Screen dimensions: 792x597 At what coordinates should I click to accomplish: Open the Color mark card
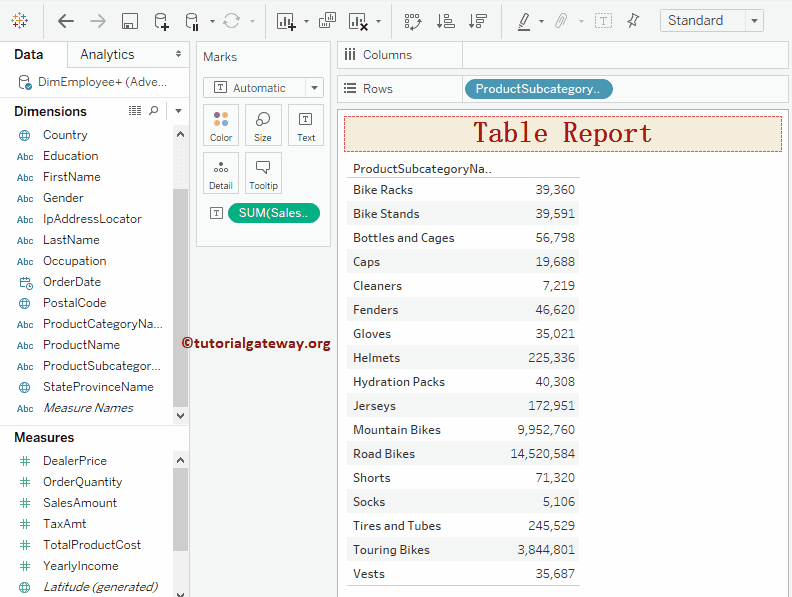221,126
